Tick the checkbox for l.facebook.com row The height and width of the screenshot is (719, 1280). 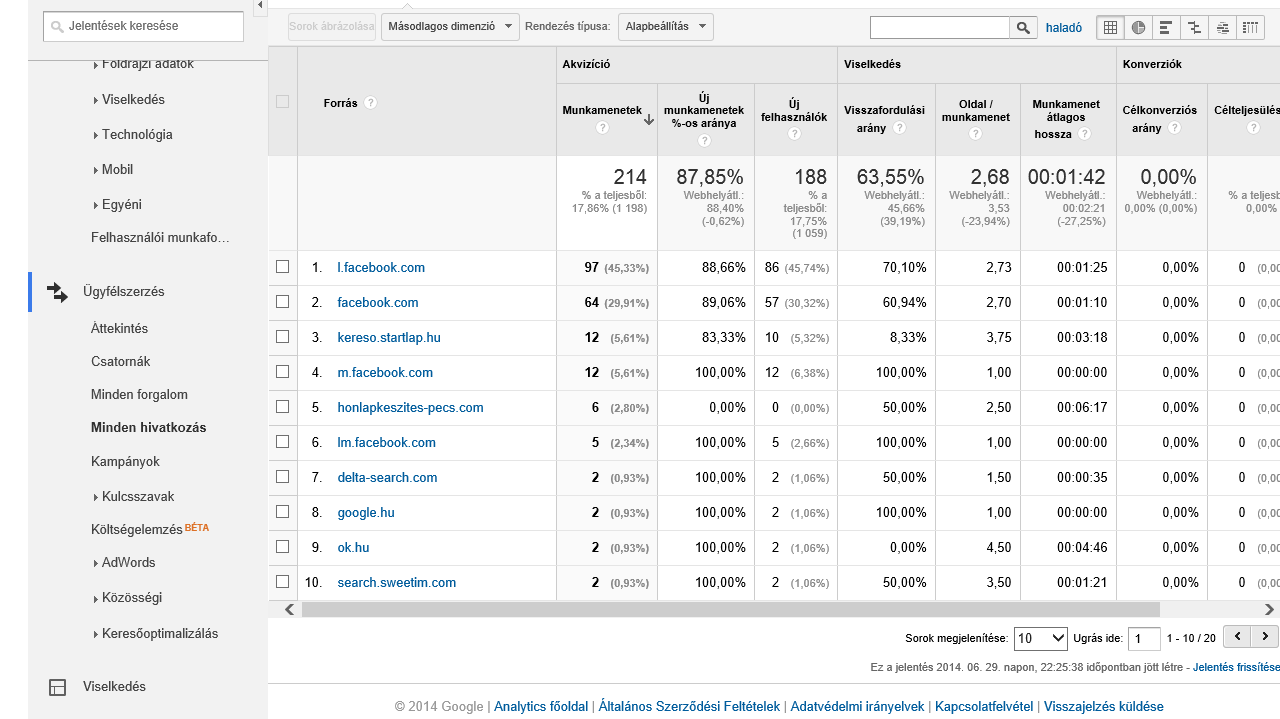tap(282, 267)
